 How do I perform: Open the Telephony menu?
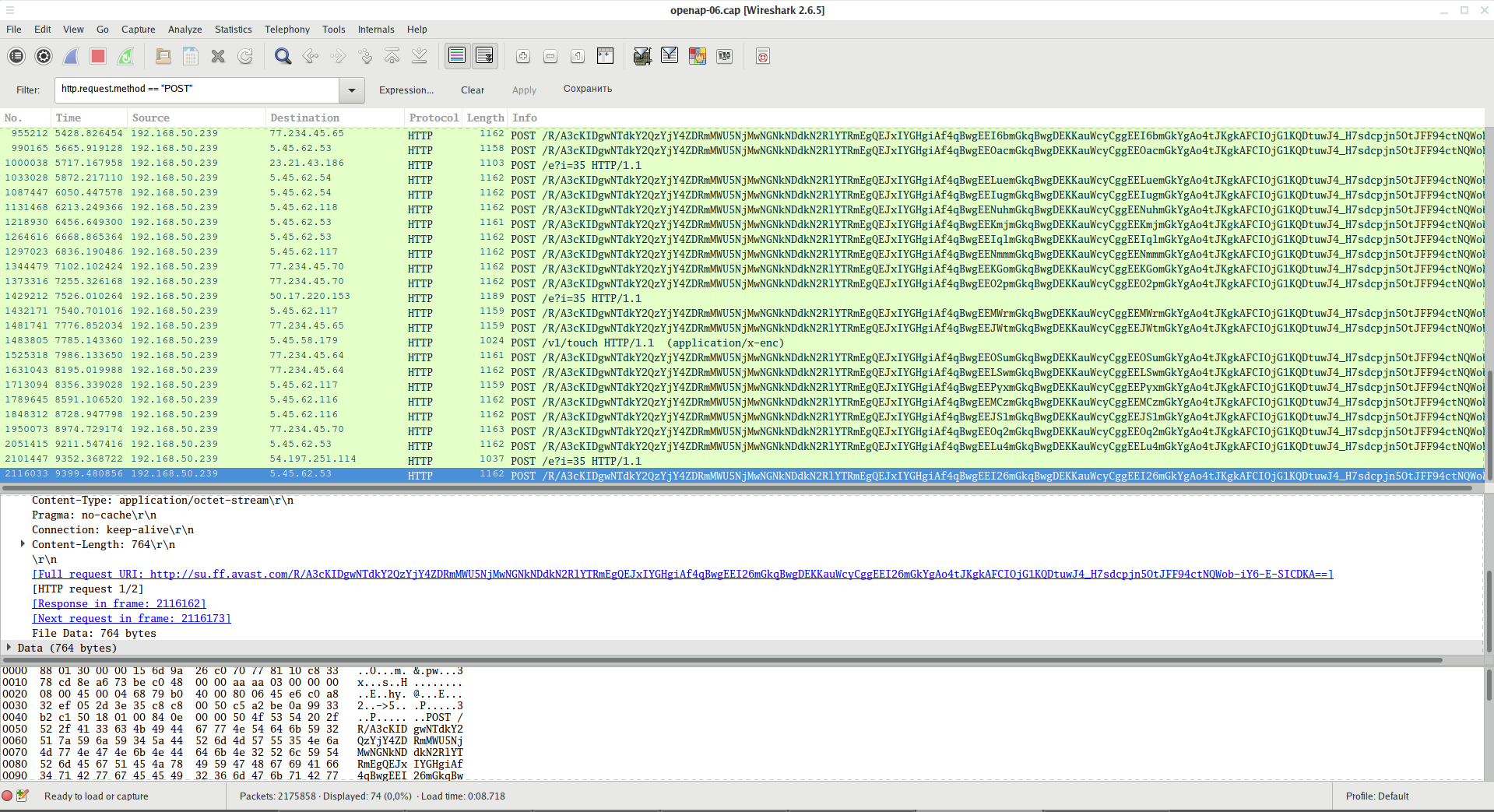pyautogui.click(x=286, y=30)
